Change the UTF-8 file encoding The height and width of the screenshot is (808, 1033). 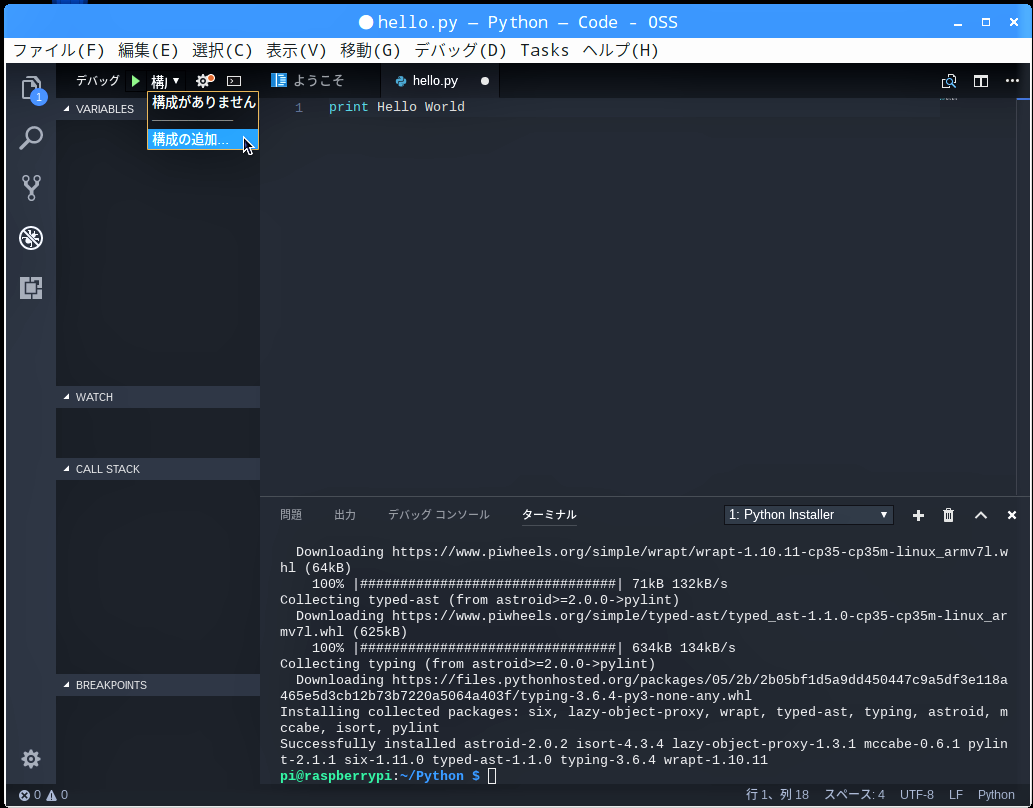pos(916,795)
